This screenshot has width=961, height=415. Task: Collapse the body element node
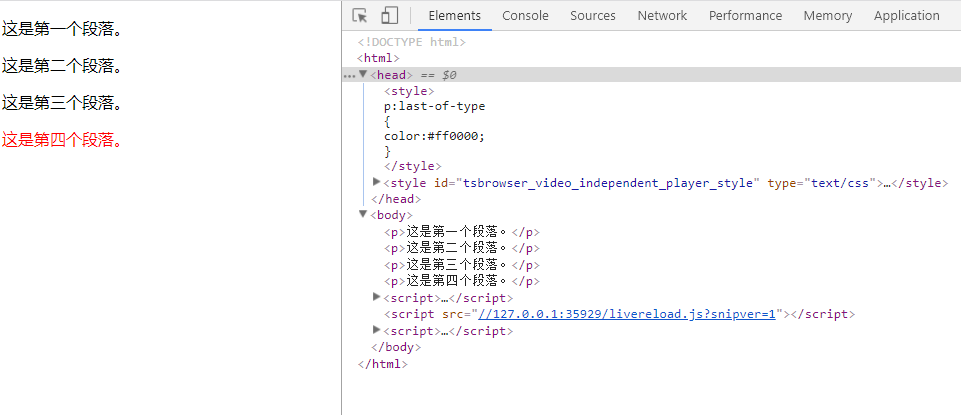pyautogui.click(x=363, y=213)
